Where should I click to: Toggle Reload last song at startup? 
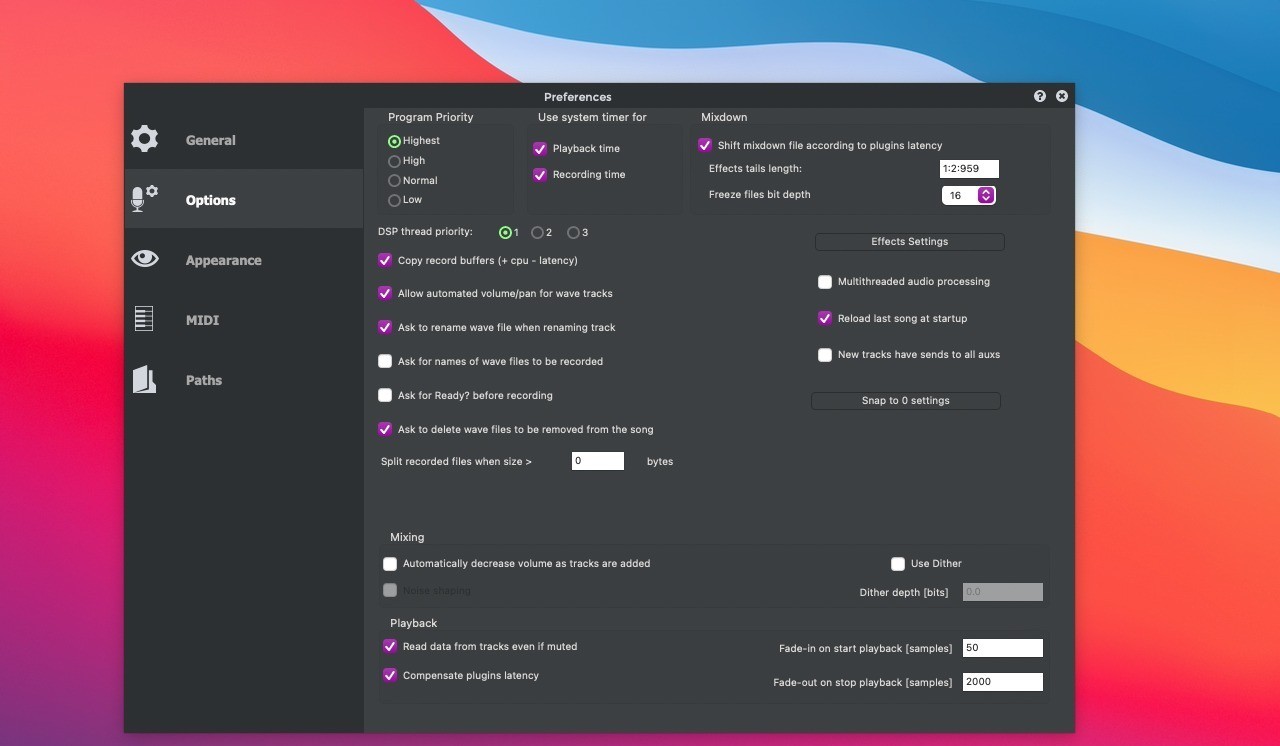(x=825, y=318)
